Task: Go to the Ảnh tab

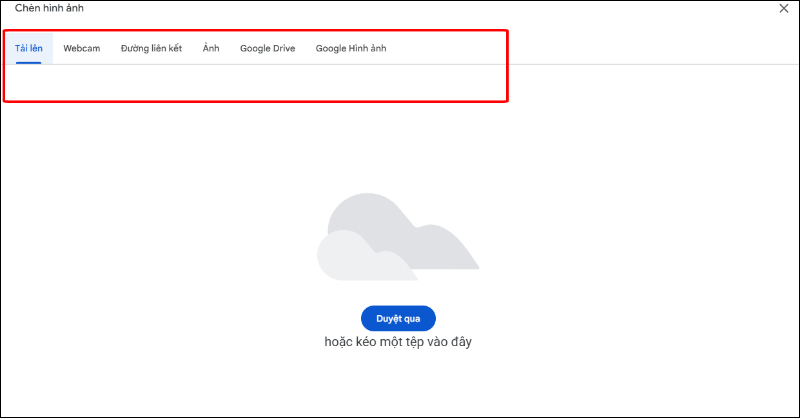Action: 211,48
